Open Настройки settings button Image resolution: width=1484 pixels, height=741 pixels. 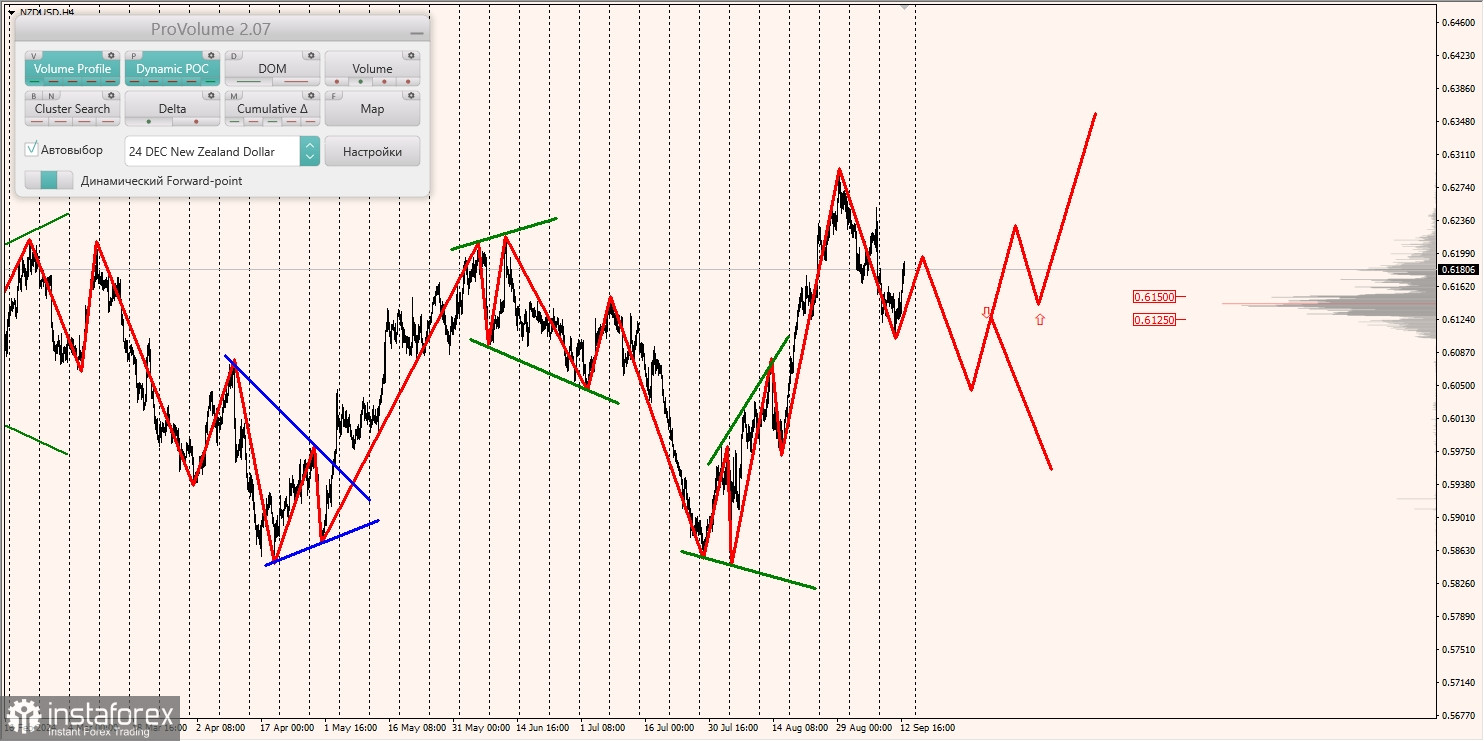pos(372,151)
